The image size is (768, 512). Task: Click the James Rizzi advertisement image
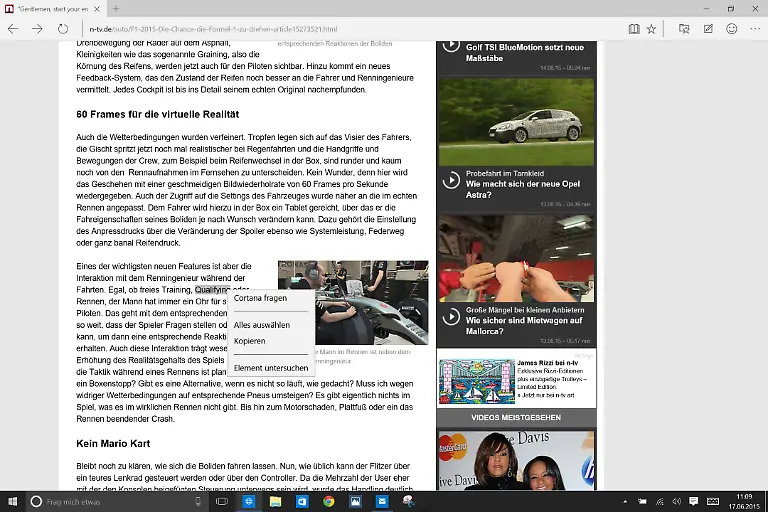click(477, 382)
